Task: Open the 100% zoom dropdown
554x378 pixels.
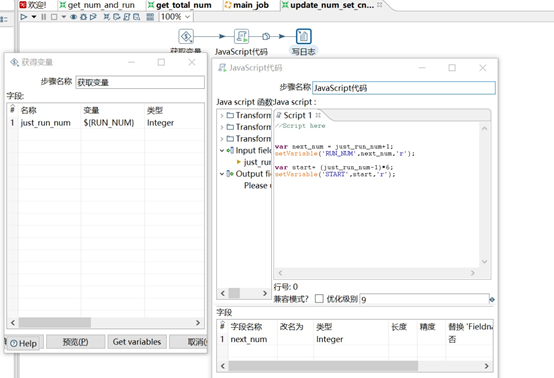Action: coord(188,17)
